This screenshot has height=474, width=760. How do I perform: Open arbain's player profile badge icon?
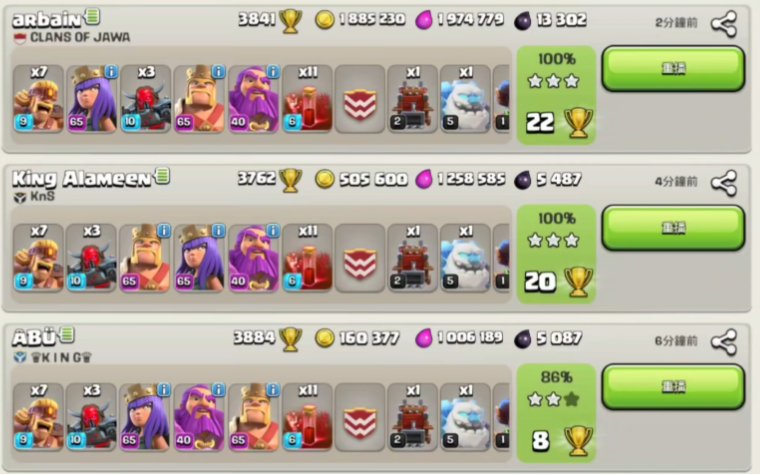[92, 17]
